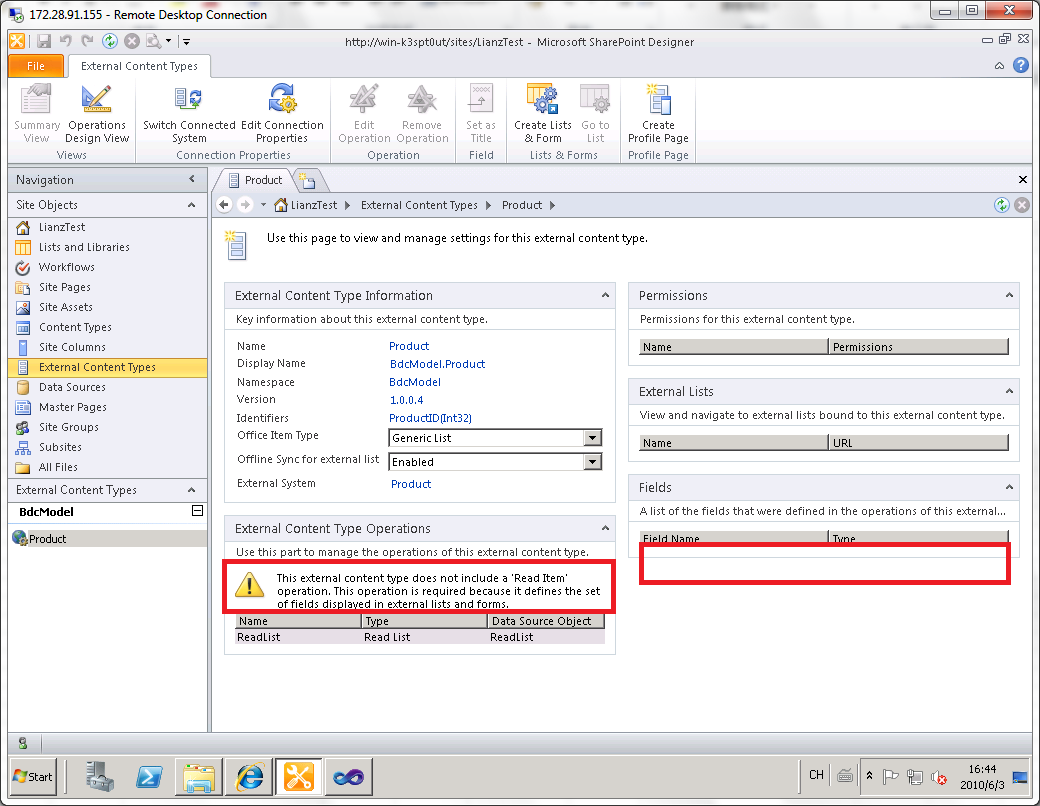Collapse Permissions panel
Image resolution: width=1040 pixels, height=806 pixels.
(x=1009, y=295)
